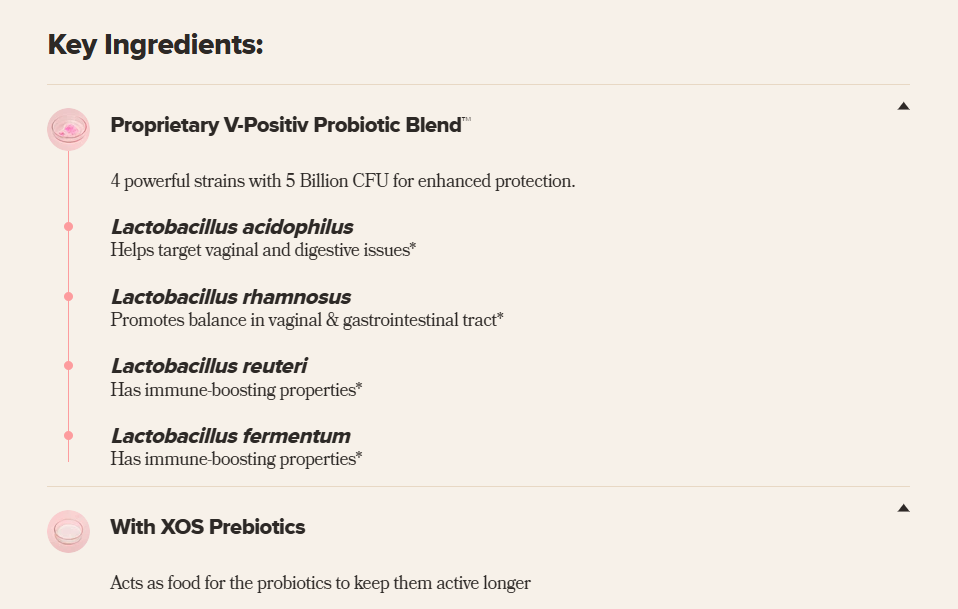This screenshot has width=958, height=609.
Task: Click the 4 powerful strains description text
Action: [x=343, y=182]
